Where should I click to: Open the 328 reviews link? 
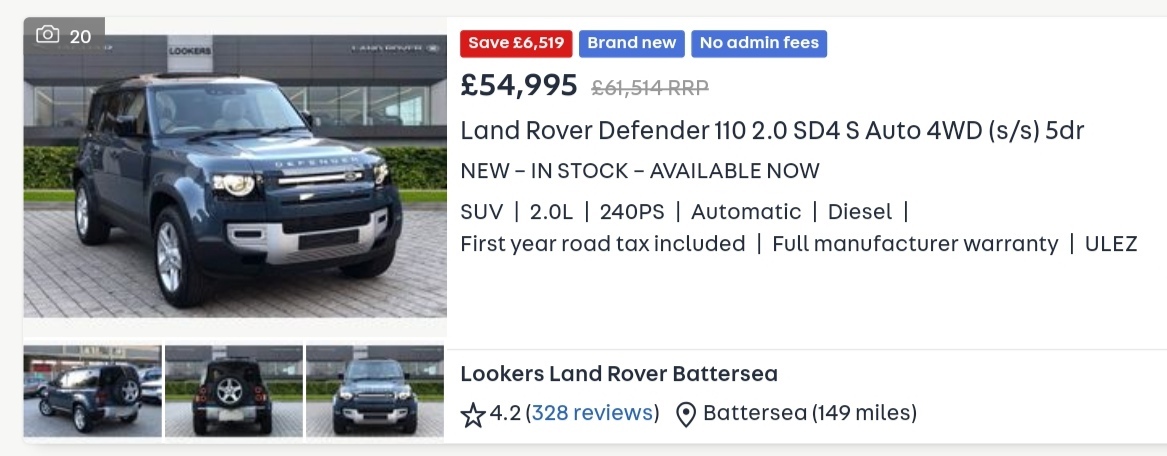[x=592, y=412]
